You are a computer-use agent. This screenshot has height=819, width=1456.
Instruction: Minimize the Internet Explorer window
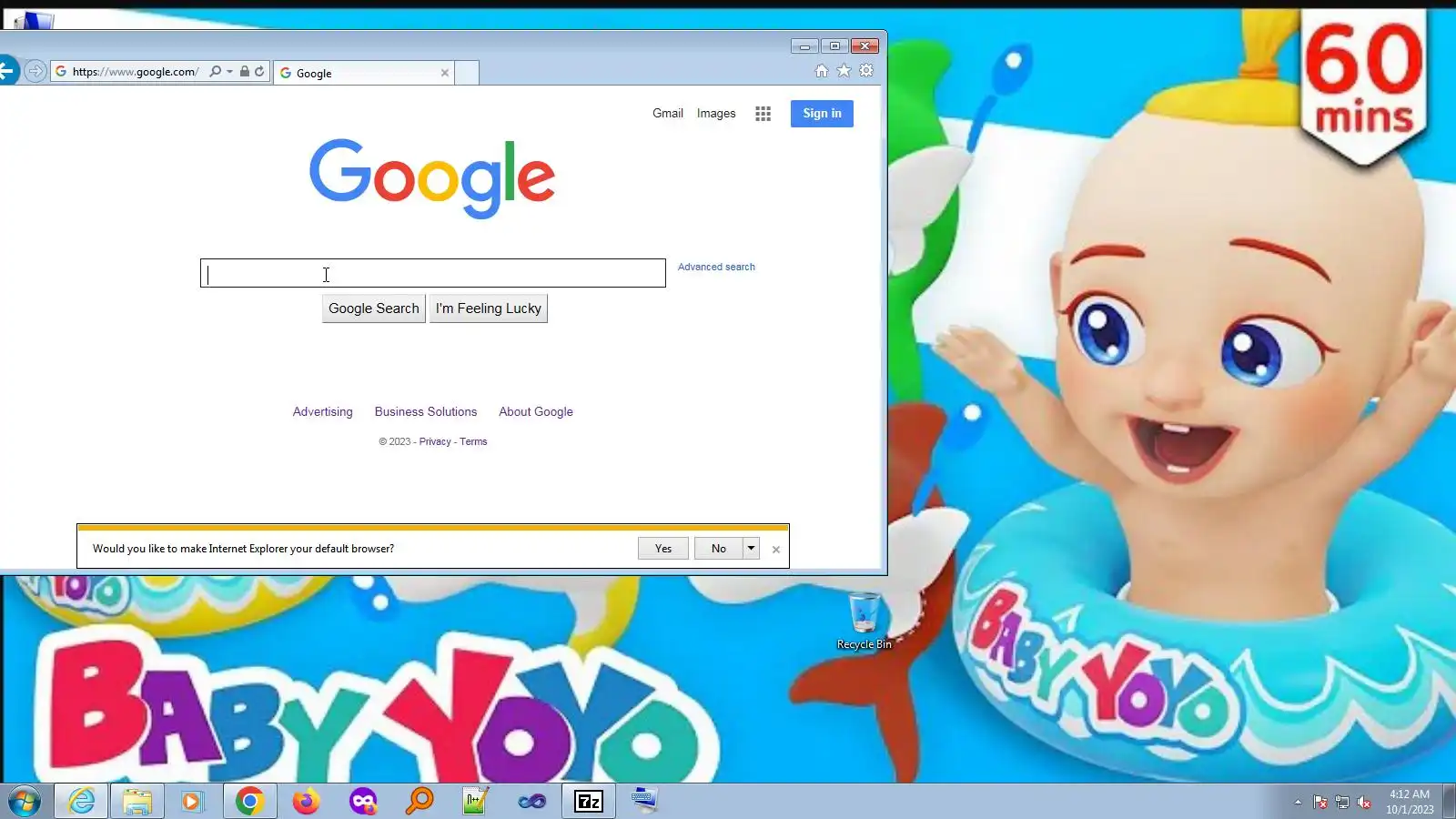click(804, 45)
